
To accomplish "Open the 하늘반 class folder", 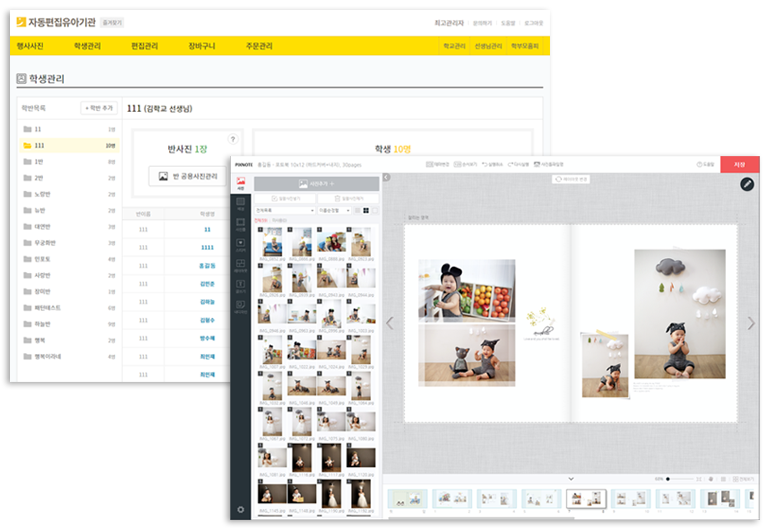I will pyautogui.click(x=69, y=324).
